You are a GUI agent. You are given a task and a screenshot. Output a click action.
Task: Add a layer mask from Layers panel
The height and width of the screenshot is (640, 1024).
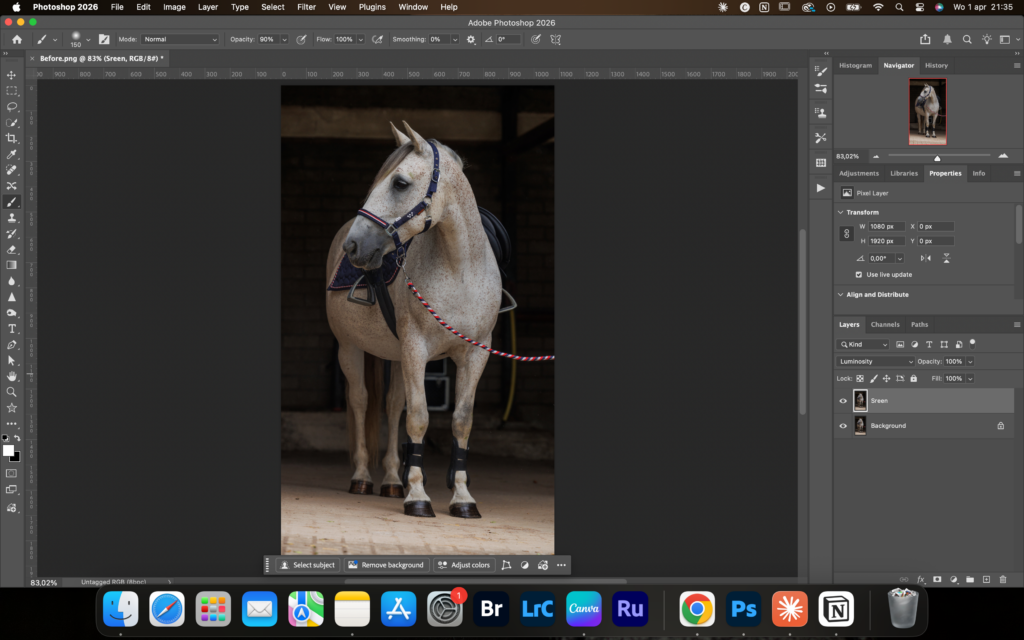(937, 579)
